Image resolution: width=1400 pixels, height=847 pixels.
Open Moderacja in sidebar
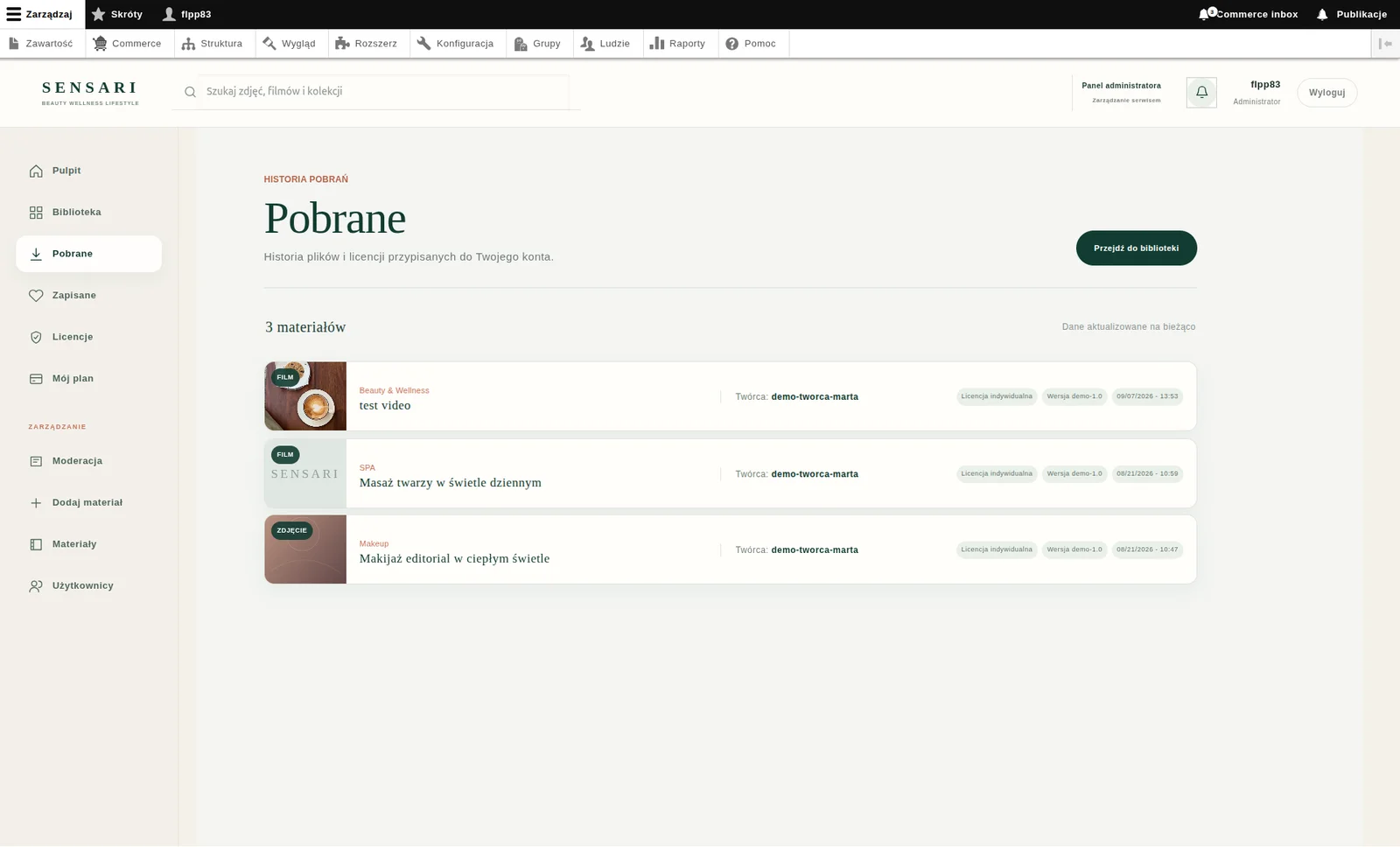pos(89,461)
